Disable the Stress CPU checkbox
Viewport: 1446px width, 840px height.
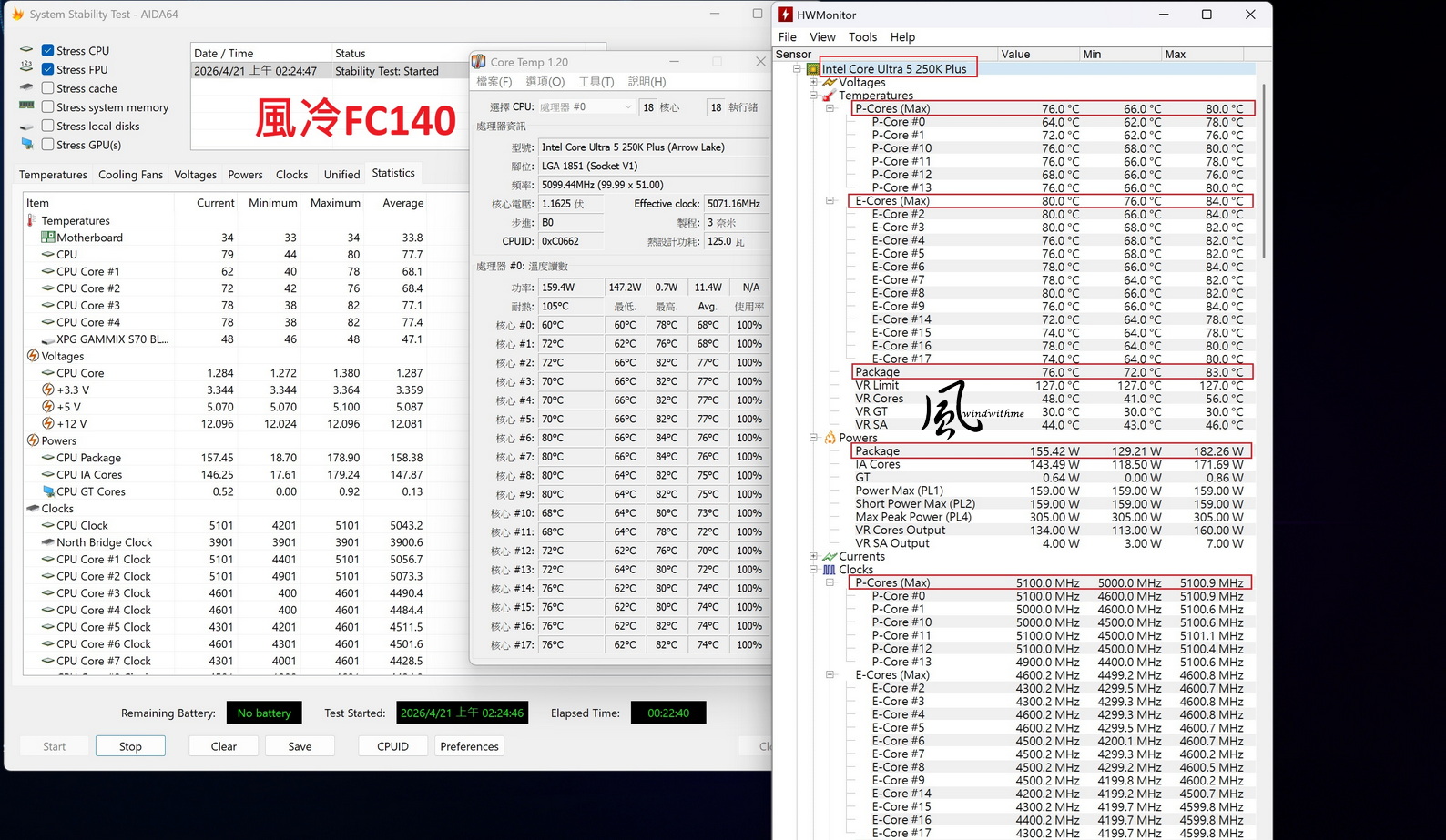[48, 51]
